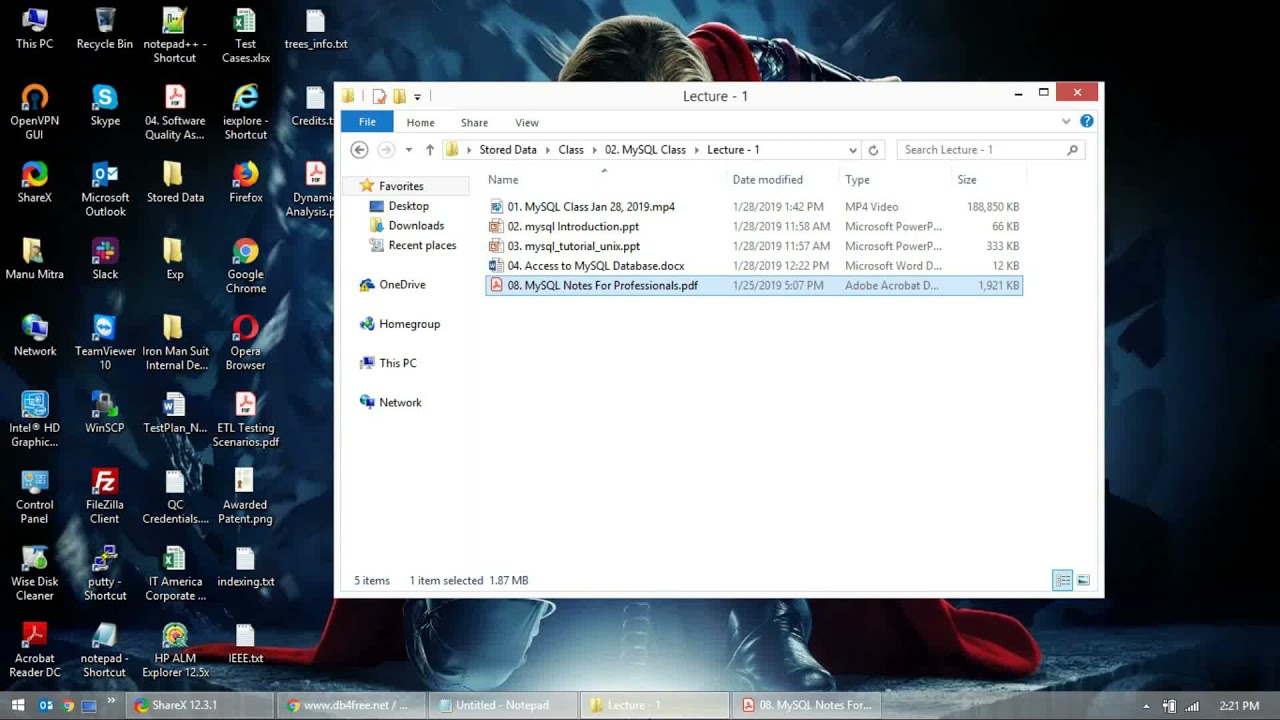Sort files by Size column header
Screen dimensions: 1280x720
pos(967,180)
